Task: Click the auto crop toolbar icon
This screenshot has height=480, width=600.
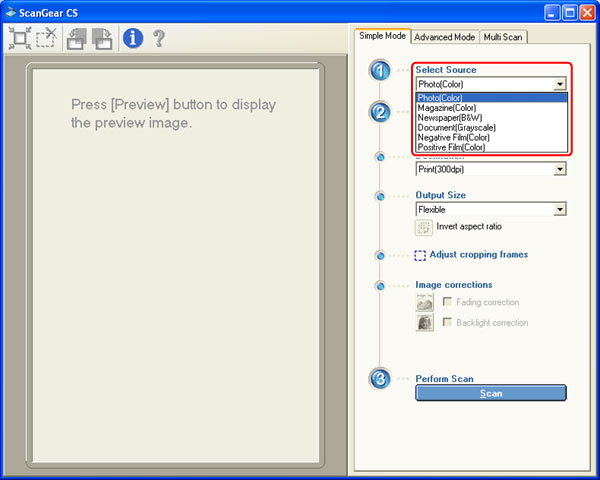Action: (20, 38)
